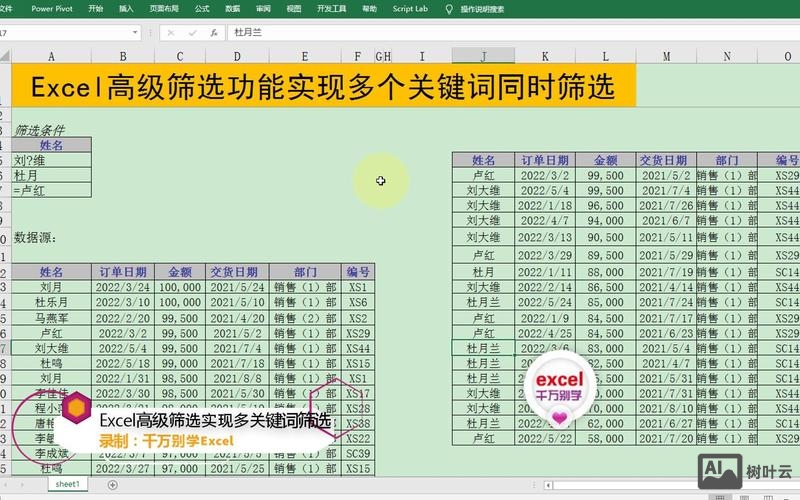The height and width of the screenshot is (500, 800).
Task: Click the result date cell 2022/5/22
Action: [x=545, y=438]
